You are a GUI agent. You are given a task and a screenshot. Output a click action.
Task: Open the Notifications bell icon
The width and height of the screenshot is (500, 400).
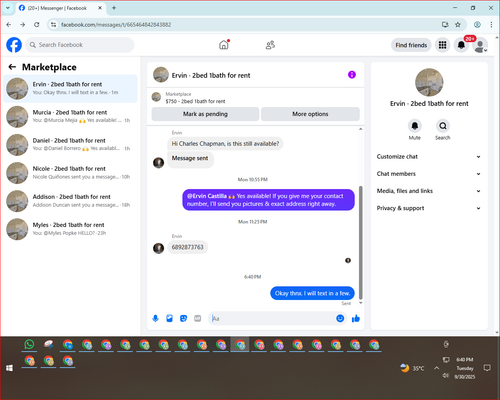(x=461, y=45)
